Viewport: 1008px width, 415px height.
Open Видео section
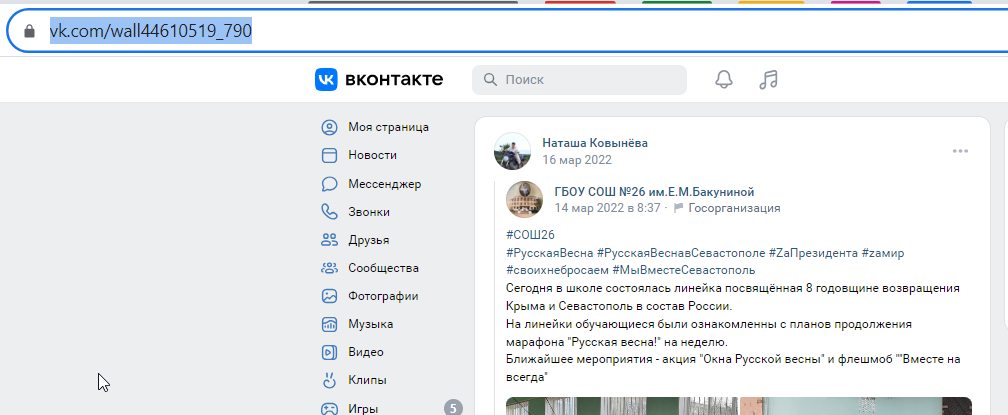click(366, 352)
